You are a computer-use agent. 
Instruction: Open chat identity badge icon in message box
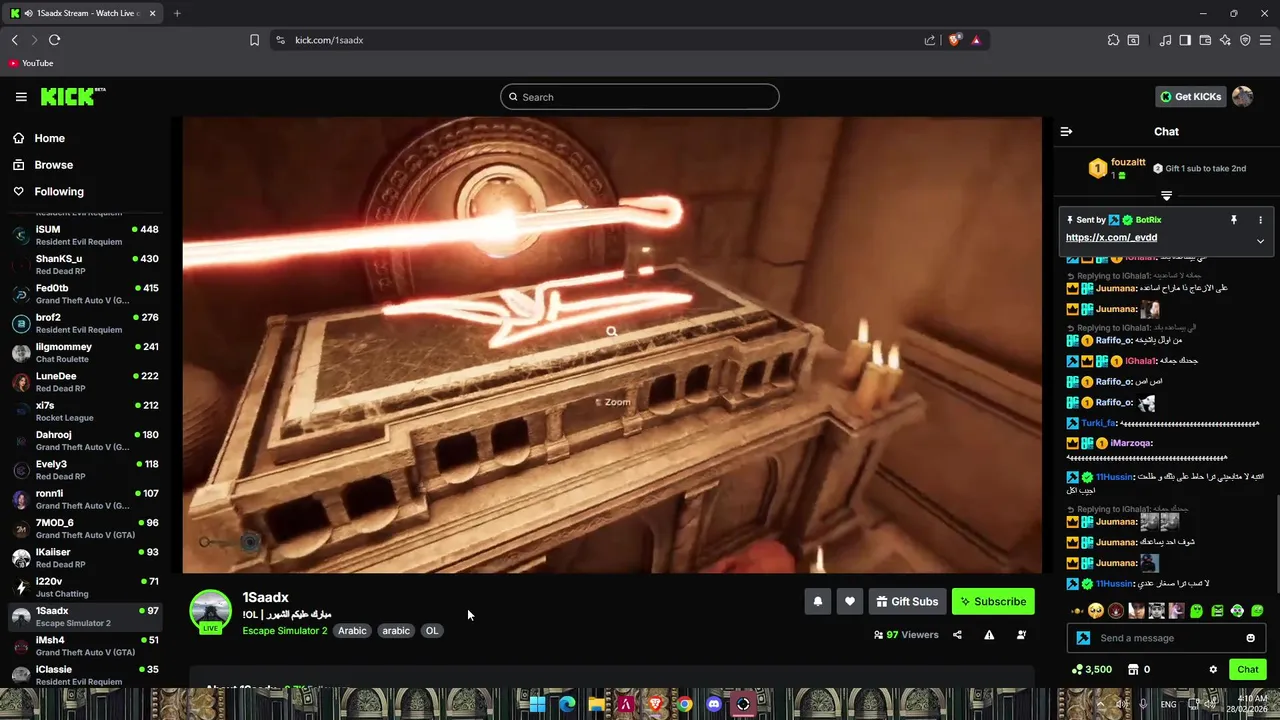tap(1083, 638)
